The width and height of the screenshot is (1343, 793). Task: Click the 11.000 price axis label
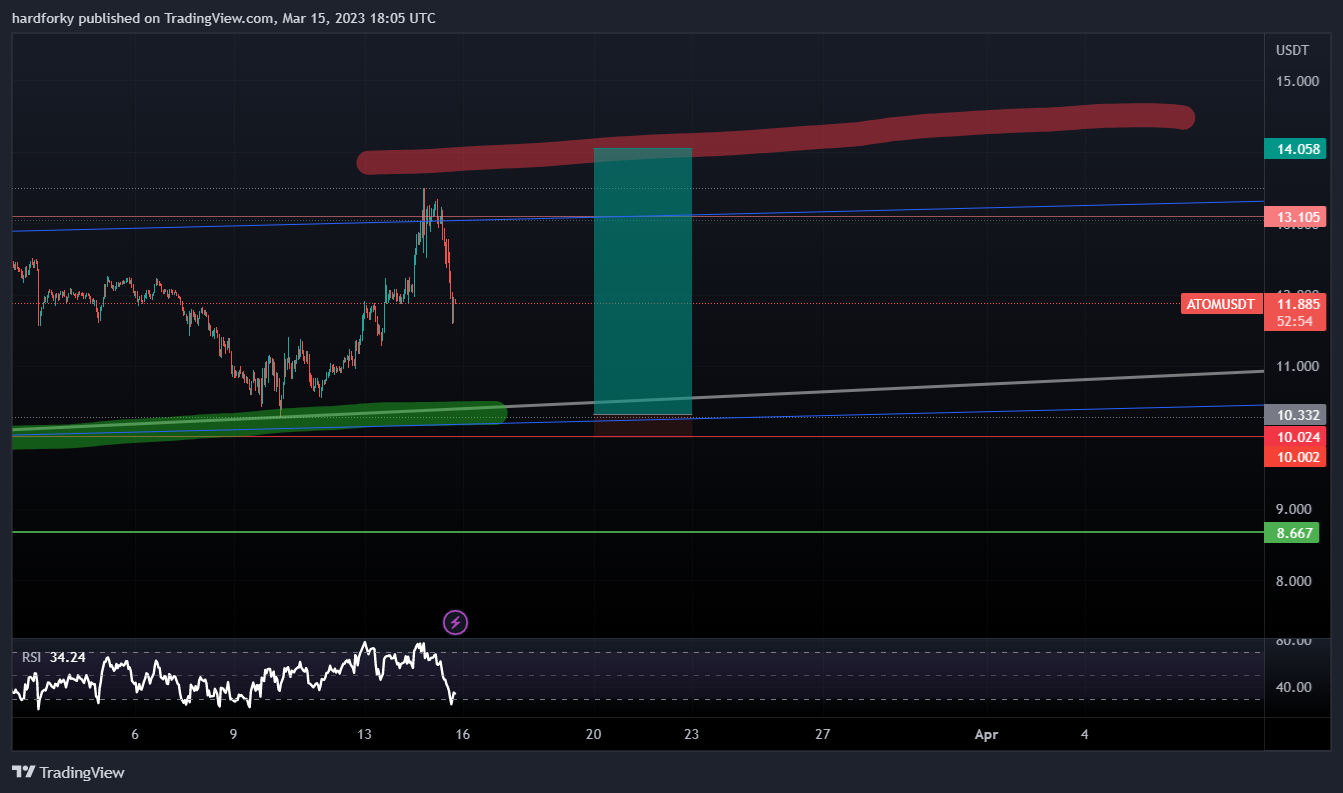pyautogui.click(x=1295, y=367)
